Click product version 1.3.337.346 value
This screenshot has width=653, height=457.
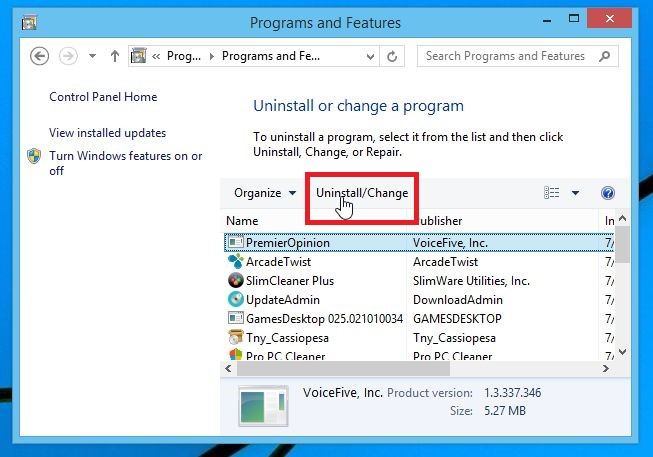(512, 393)
